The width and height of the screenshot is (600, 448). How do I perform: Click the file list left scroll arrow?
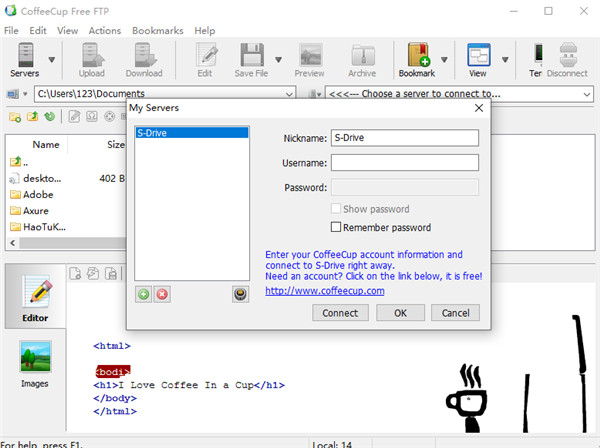tap(13, 243)
